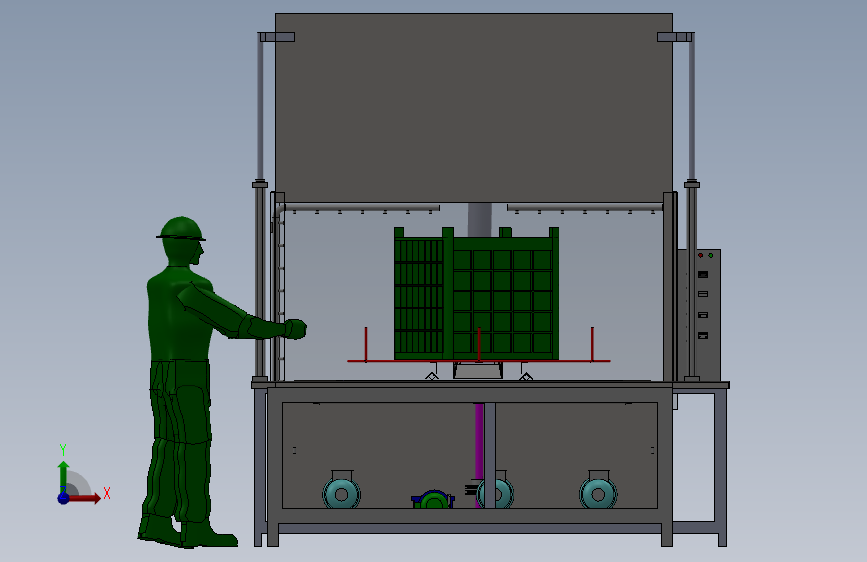Image resolution: width=867 pixels, height=562 pixels.
Task: Click the blue Z axis ball of the triad
Action: 63,498
